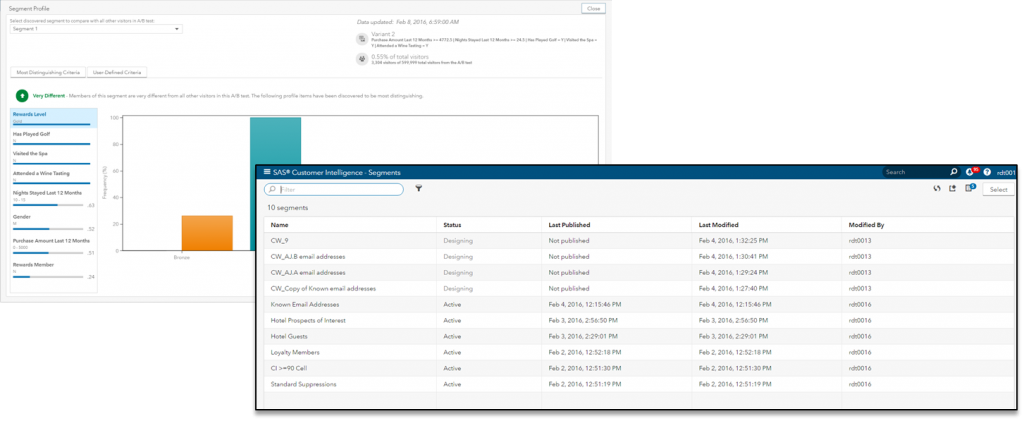
Task: Open the hamburger menu in Segments window
Action: 266,172
